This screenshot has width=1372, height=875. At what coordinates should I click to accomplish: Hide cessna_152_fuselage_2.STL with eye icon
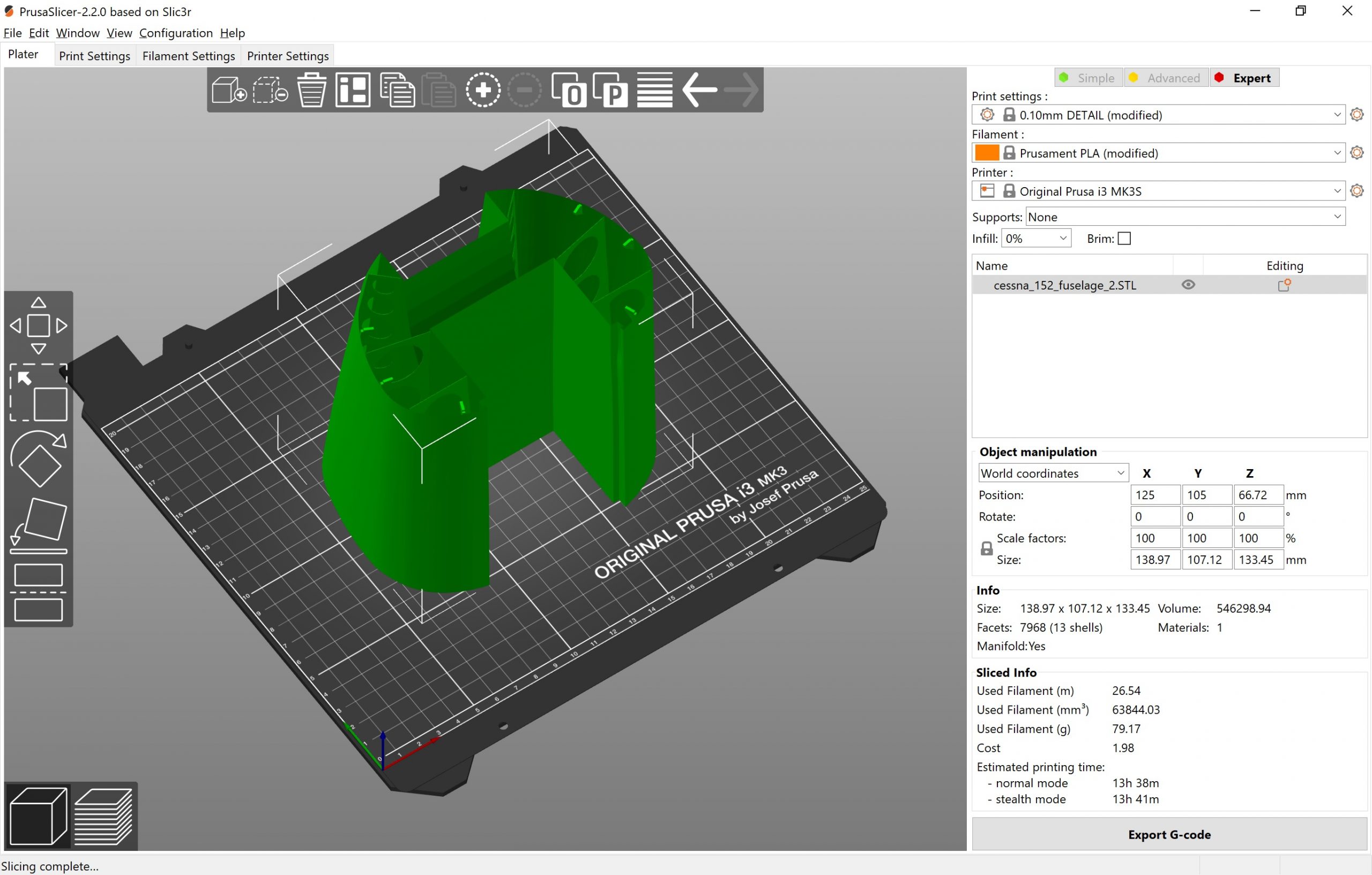(1188, 285)
